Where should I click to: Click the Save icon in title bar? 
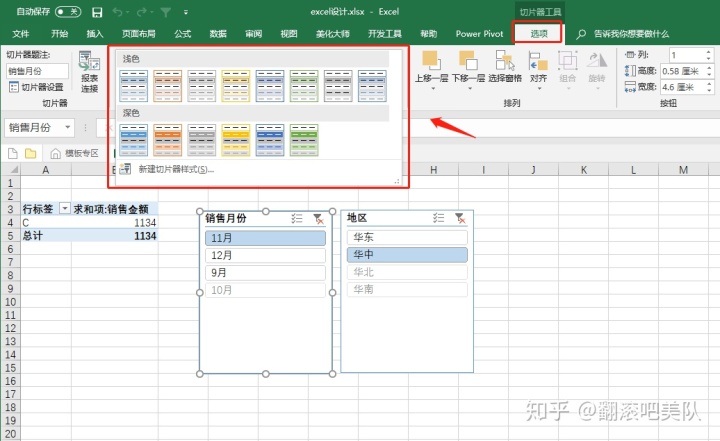(97, 12)
